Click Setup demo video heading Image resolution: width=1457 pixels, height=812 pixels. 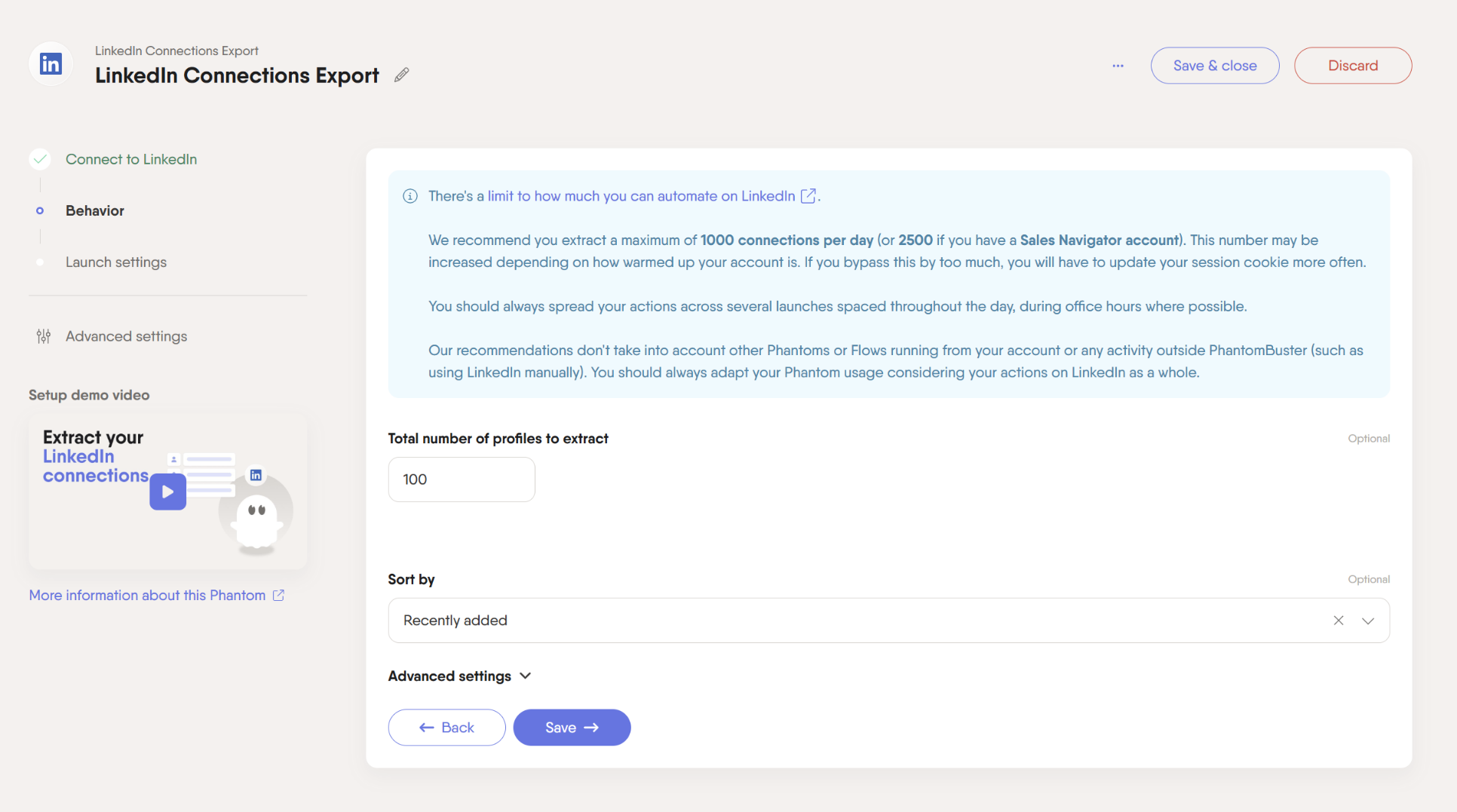click(x=89, y=395)
